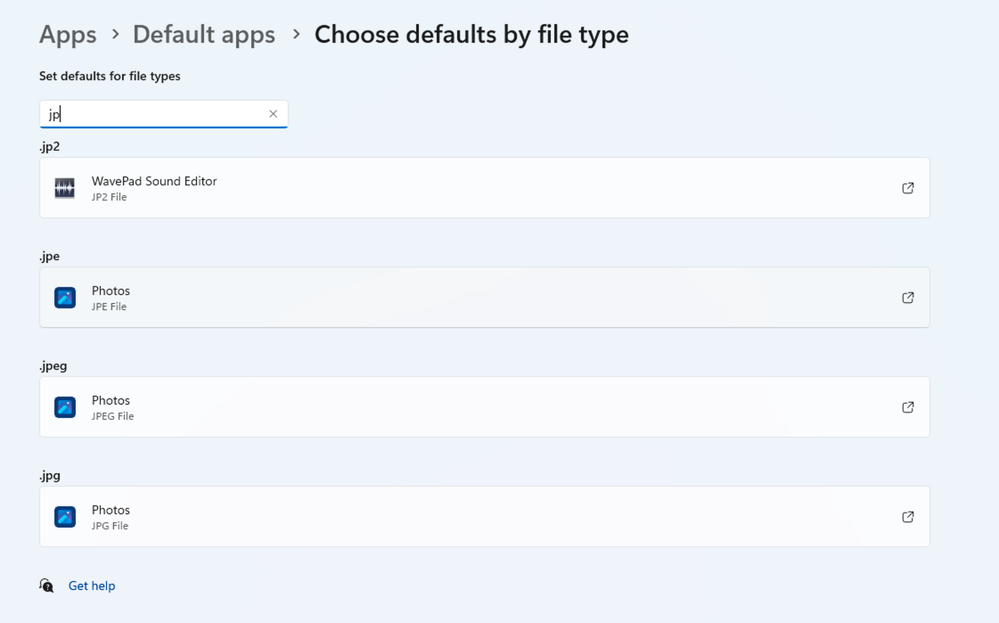Open the external link icon for .jpg

[x=908, y=517]
